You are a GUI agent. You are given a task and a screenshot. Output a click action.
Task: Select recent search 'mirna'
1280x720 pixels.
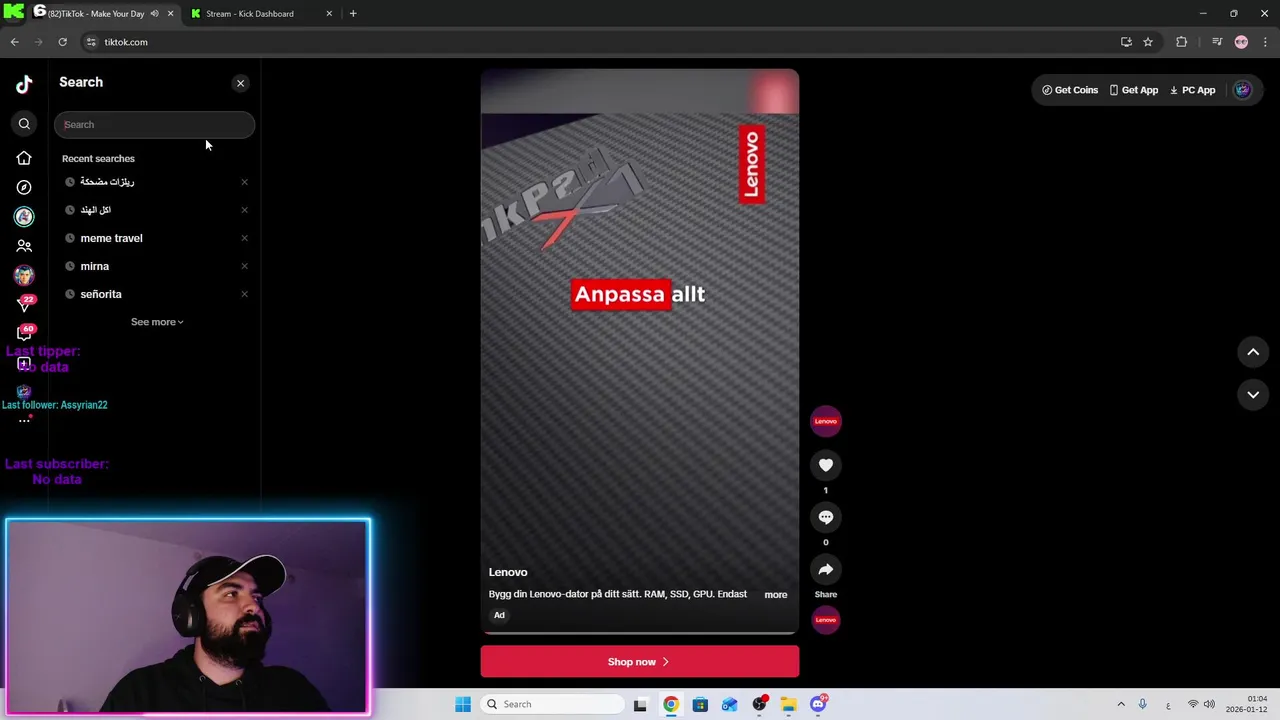coord(94,266)
